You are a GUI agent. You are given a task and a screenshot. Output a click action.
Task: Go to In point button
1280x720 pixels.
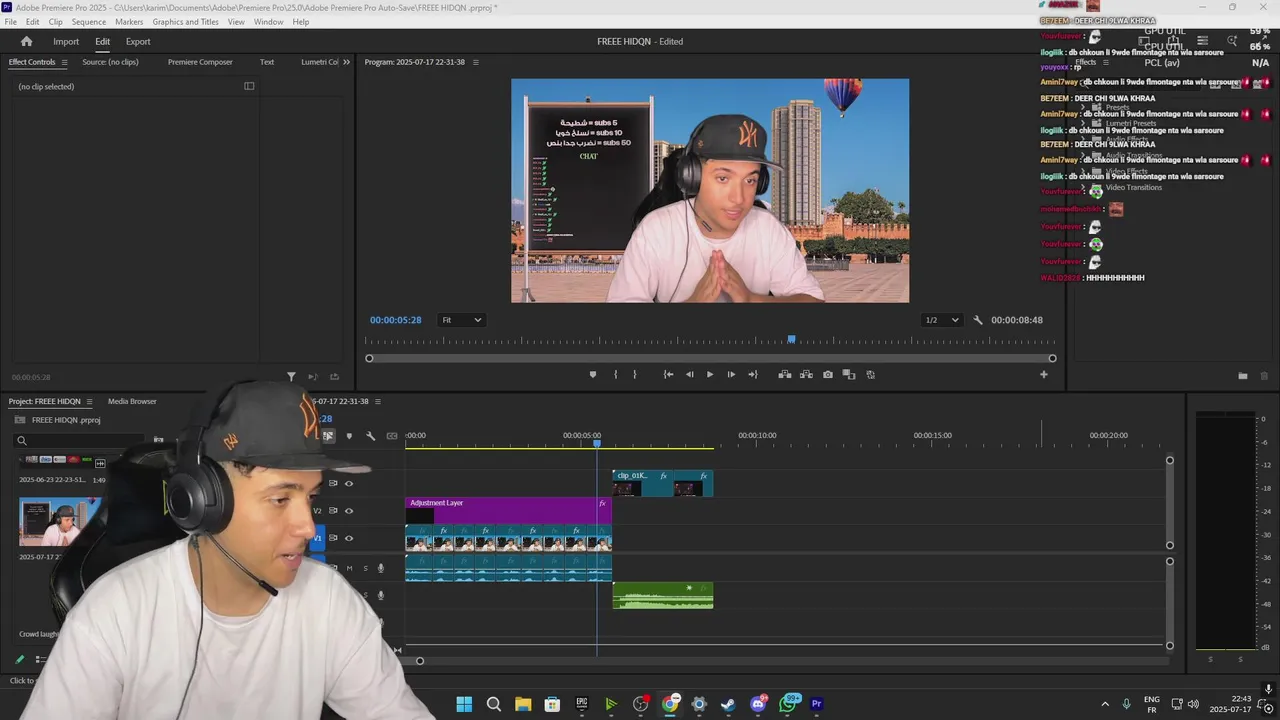[668, 374]
